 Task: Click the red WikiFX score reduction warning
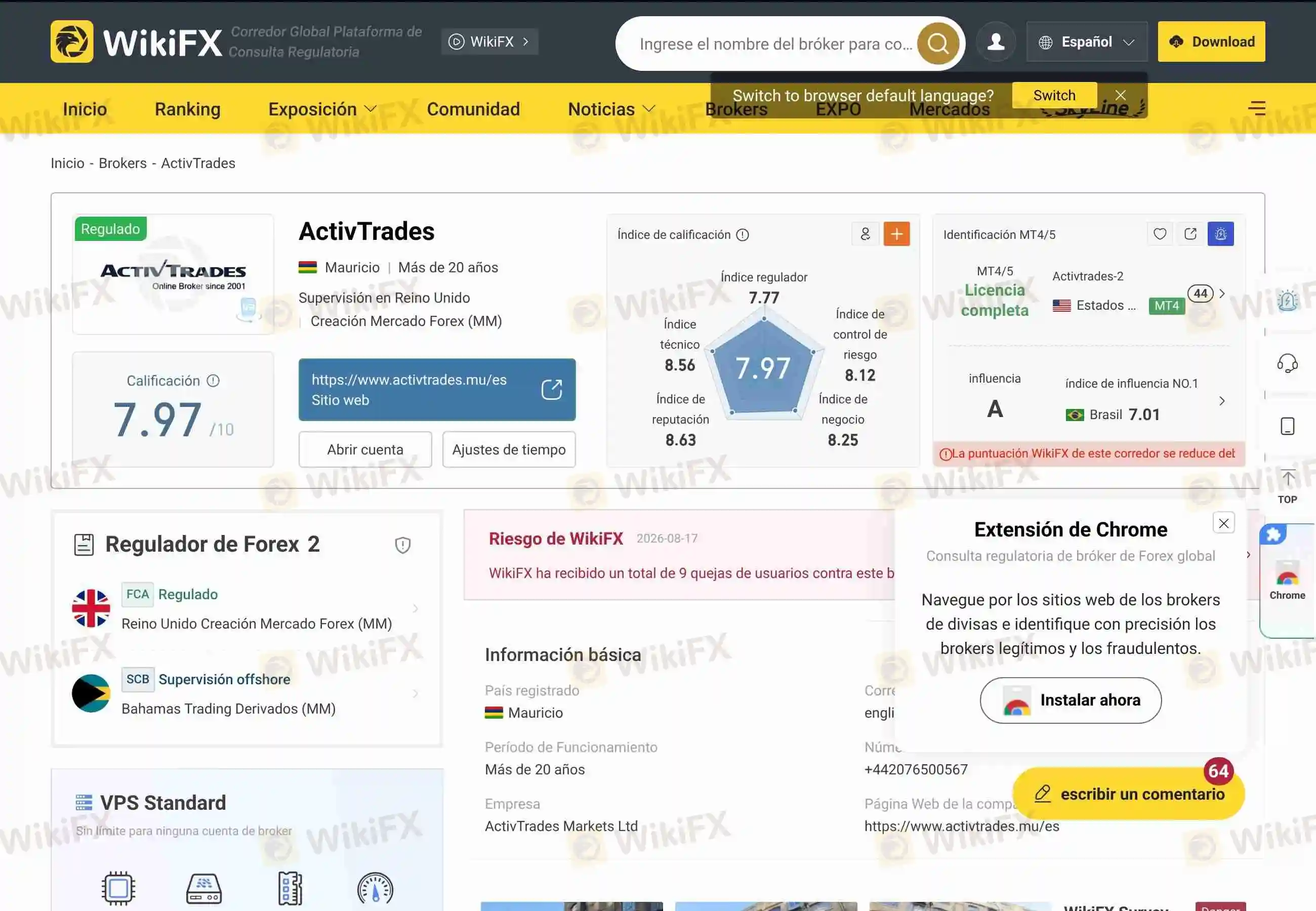(x=1089, y=454)
